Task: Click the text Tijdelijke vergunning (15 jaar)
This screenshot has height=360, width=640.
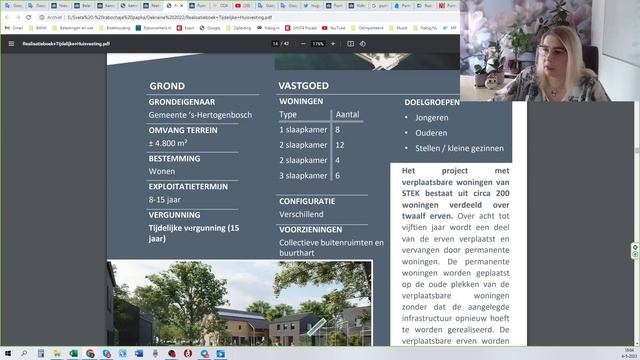Action: tap(194, 233)
